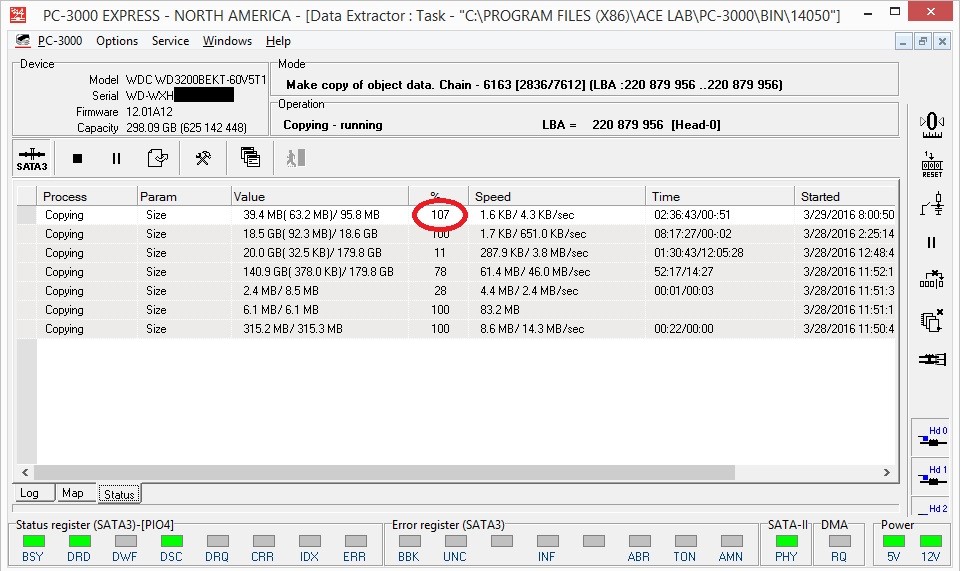Click the UNC error register indicator
961x571 pixels.
[x=455, y=541]
